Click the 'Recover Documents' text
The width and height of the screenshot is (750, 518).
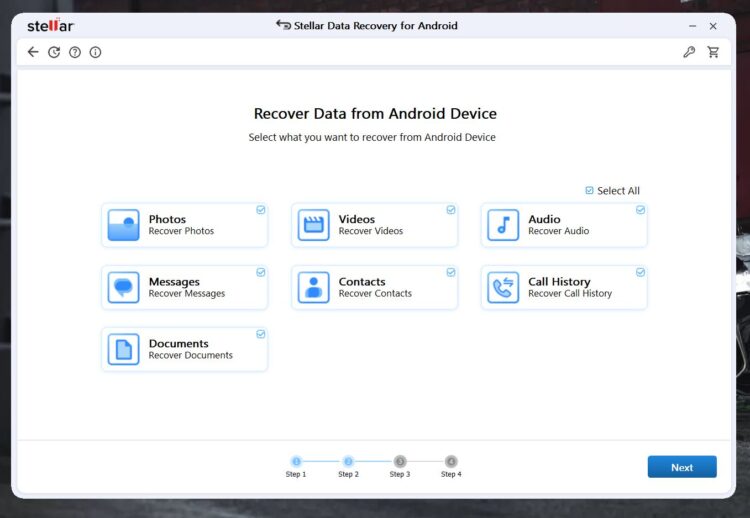click(x=190, y=355)
